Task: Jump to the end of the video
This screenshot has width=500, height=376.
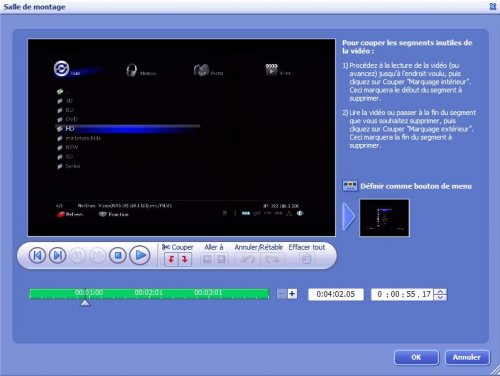Action: [x=57, y=256]
